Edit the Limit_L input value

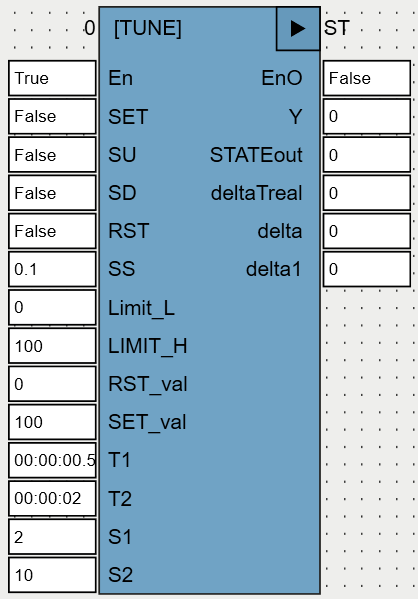coord(52,307)
